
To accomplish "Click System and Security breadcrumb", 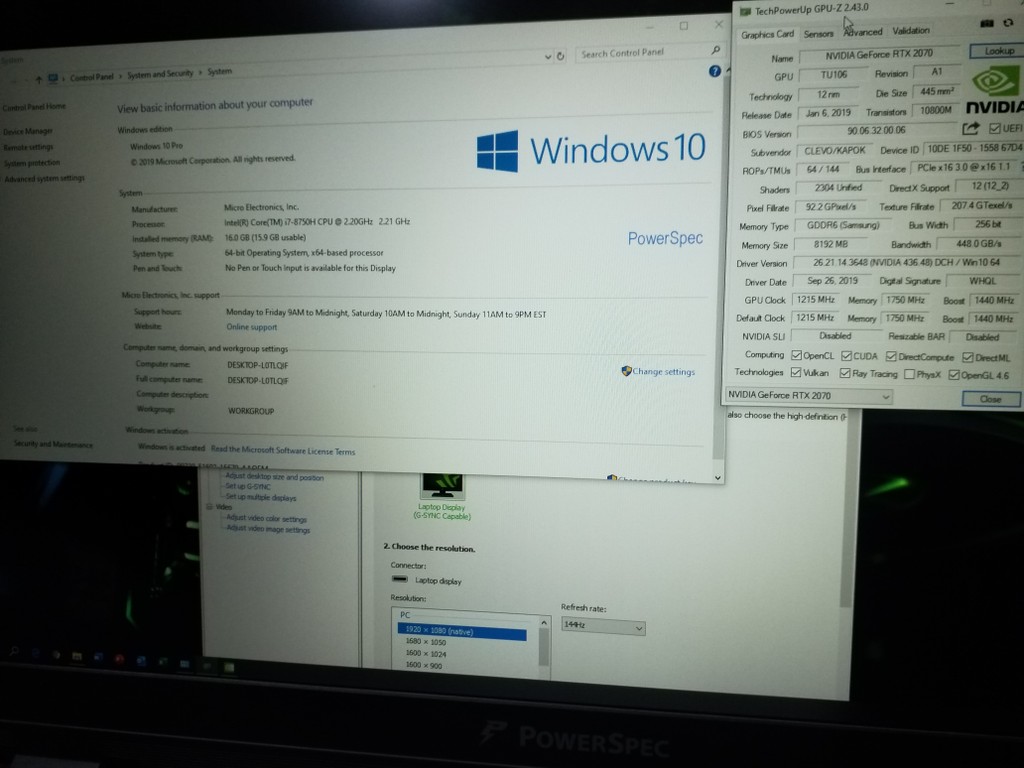I will click(x=160, y=74).
